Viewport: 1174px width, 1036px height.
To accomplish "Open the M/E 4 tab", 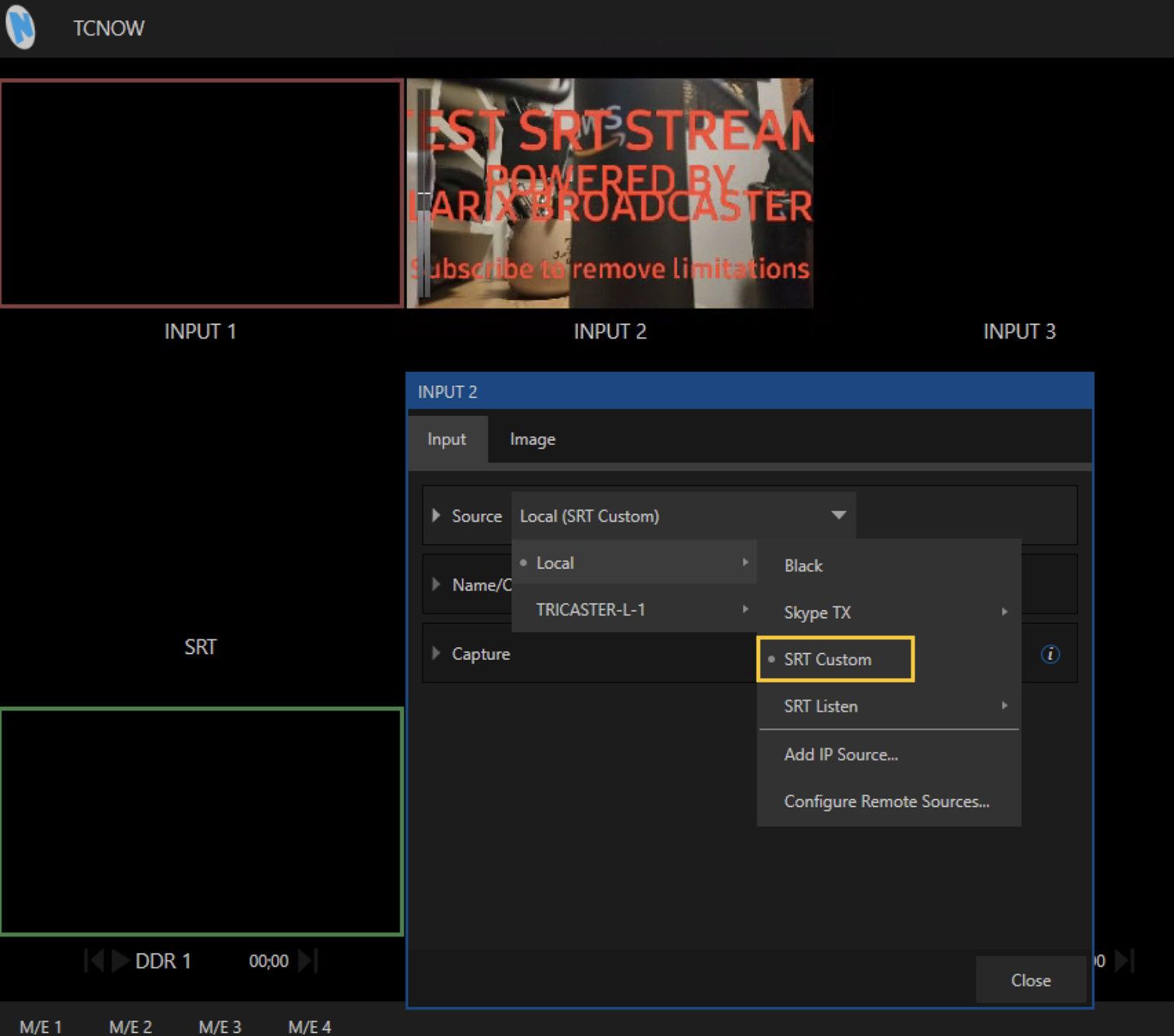I will tap(309, 1027).
